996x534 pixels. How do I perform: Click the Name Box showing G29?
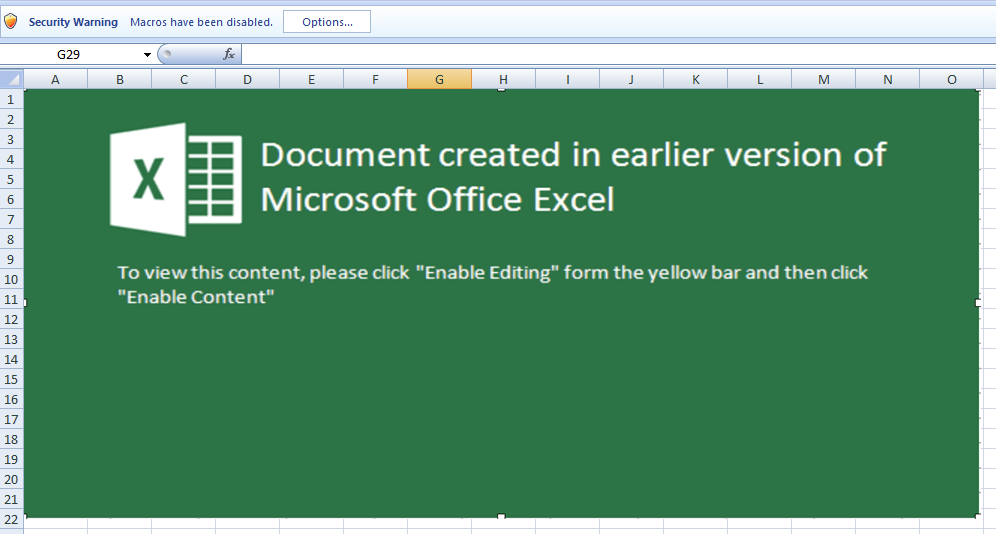[69, 55]
